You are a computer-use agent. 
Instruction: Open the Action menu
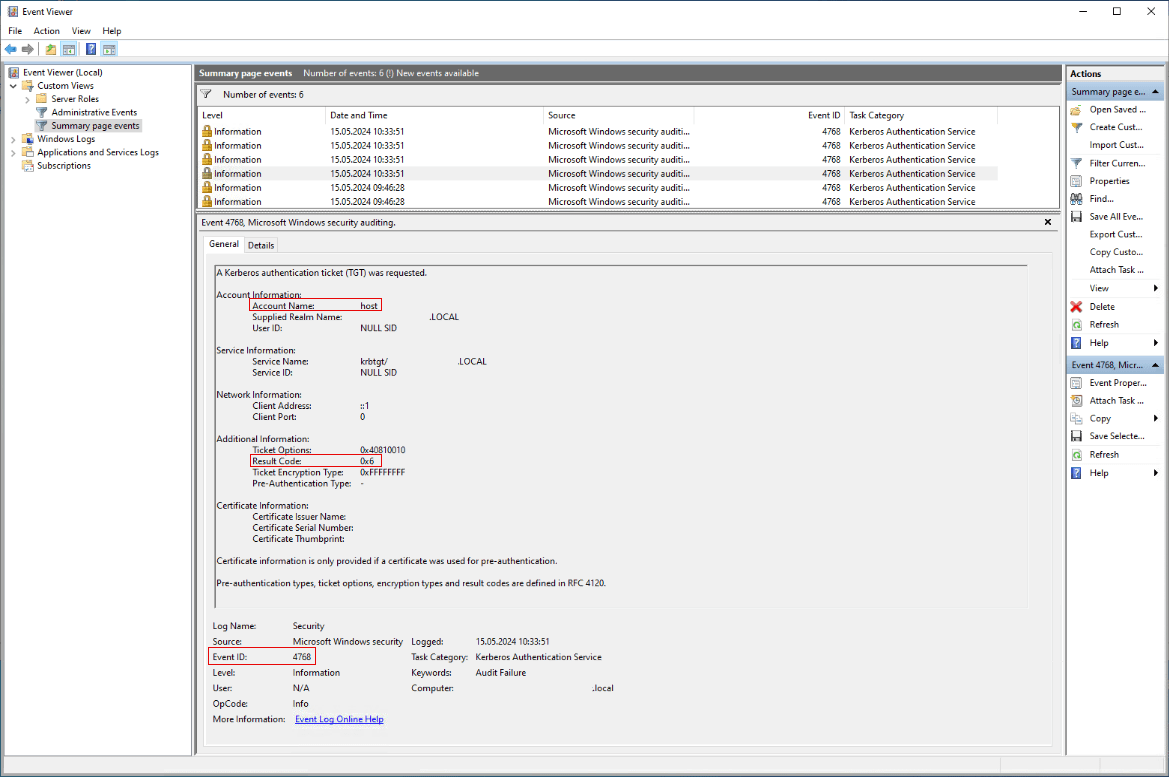(x=47, y=31)
